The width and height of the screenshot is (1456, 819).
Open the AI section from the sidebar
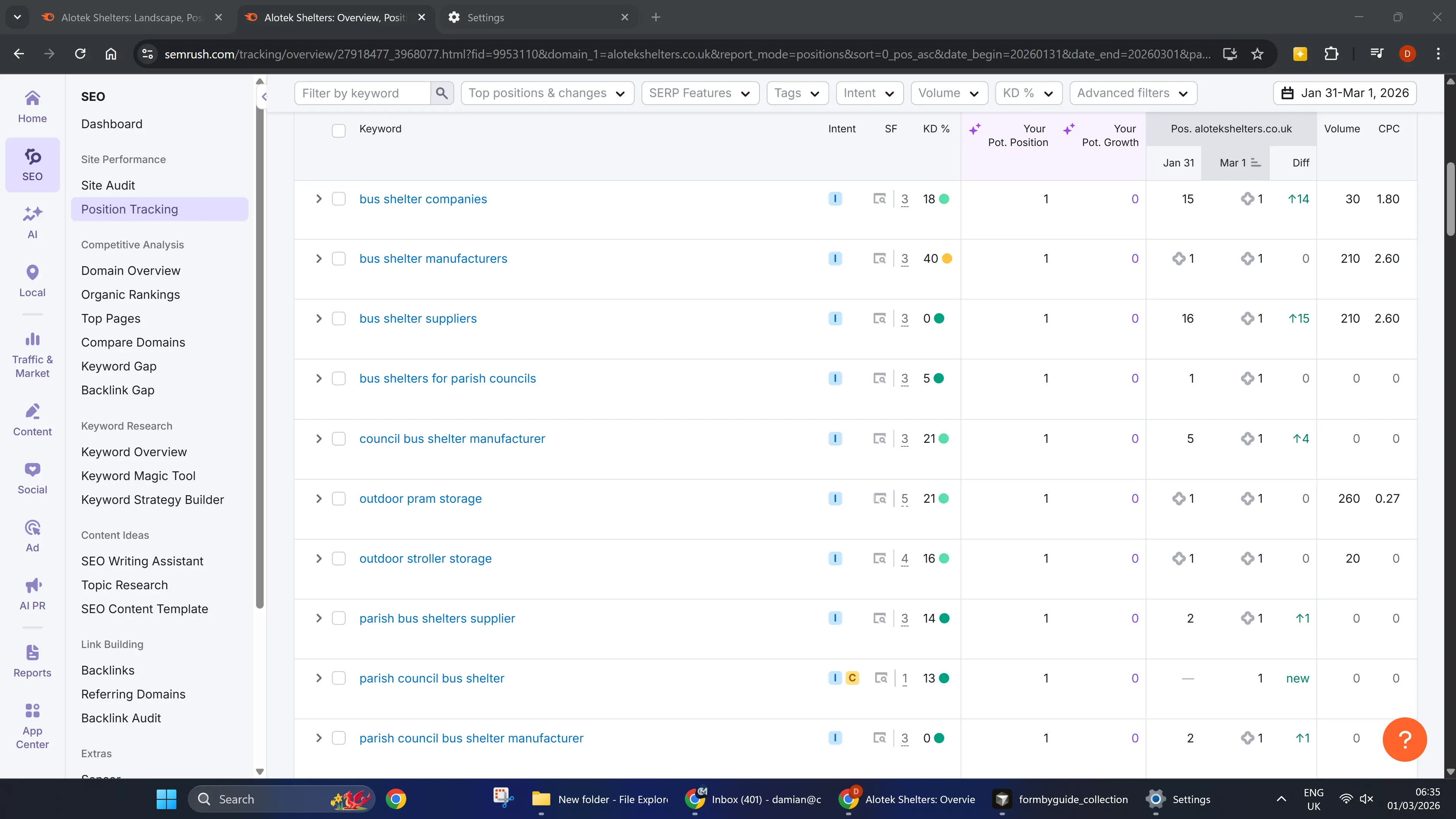coord(31,222)
